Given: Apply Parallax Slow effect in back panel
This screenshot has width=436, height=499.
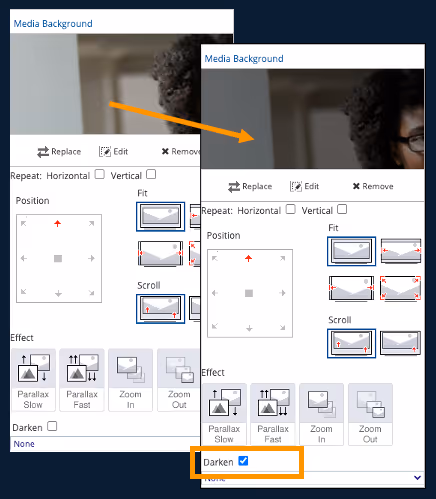Looking at the screenshot, I should [x=33, y=380].
